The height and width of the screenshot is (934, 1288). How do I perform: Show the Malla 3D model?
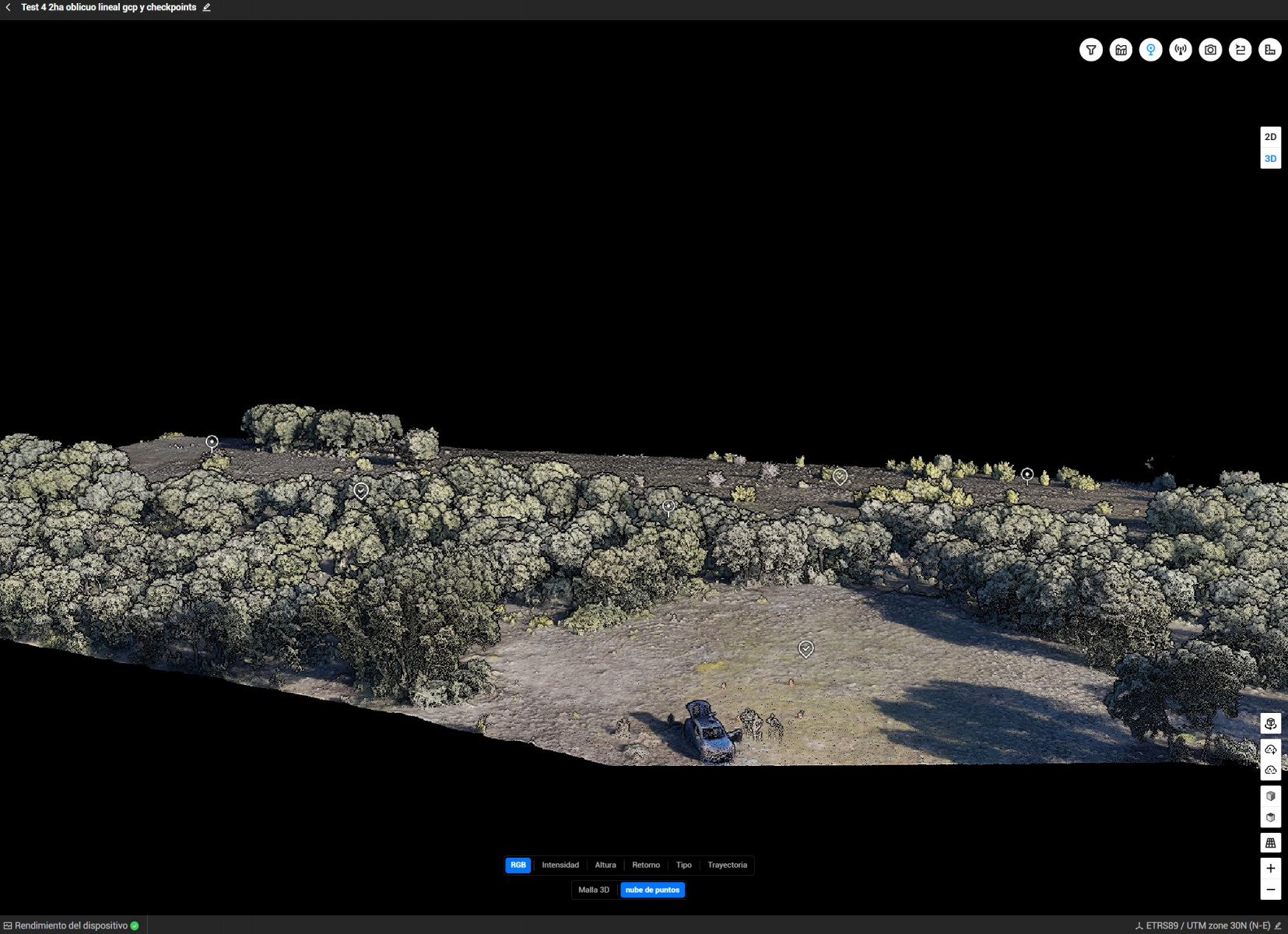(x=594, y=890)
